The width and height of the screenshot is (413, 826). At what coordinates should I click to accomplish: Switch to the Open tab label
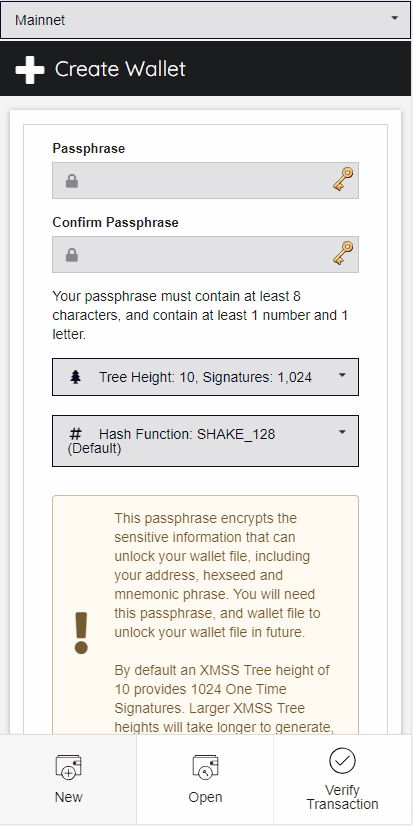205,798
